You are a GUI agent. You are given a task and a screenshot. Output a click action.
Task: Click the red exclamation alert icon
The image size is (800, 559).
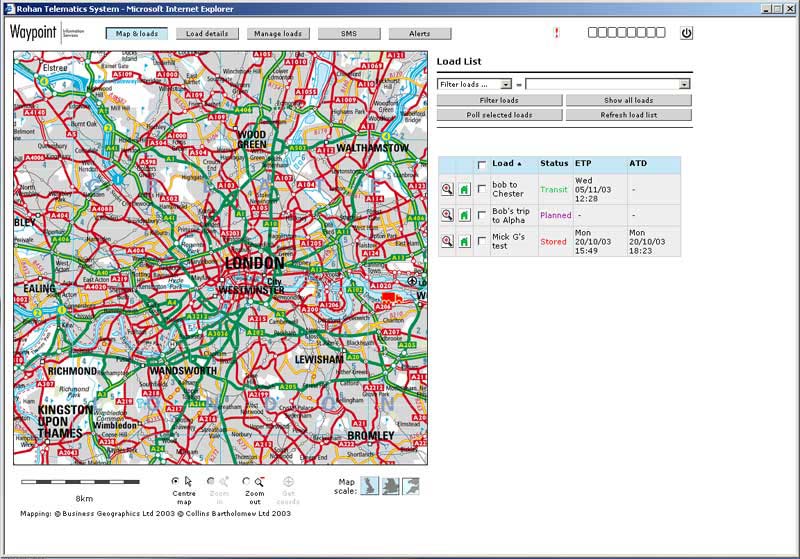(x=556, y=33)
